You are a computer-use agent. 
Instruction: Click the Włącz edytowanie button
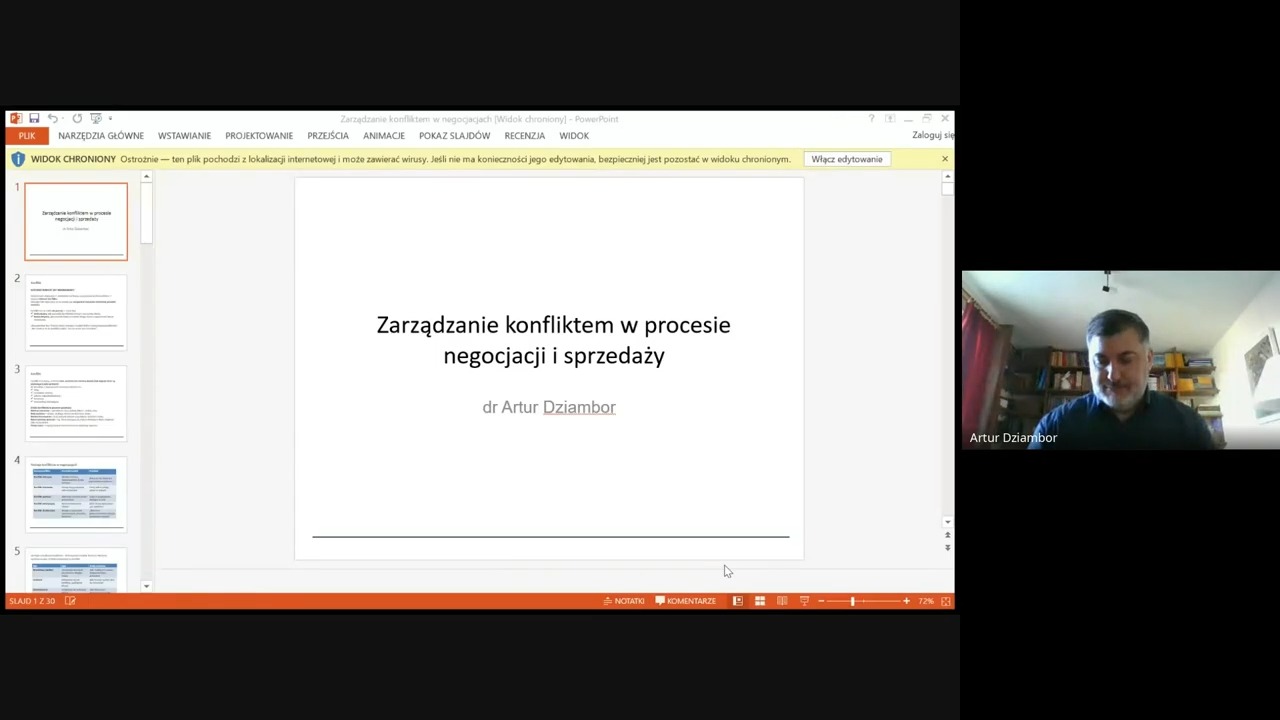tap(847, 159)
